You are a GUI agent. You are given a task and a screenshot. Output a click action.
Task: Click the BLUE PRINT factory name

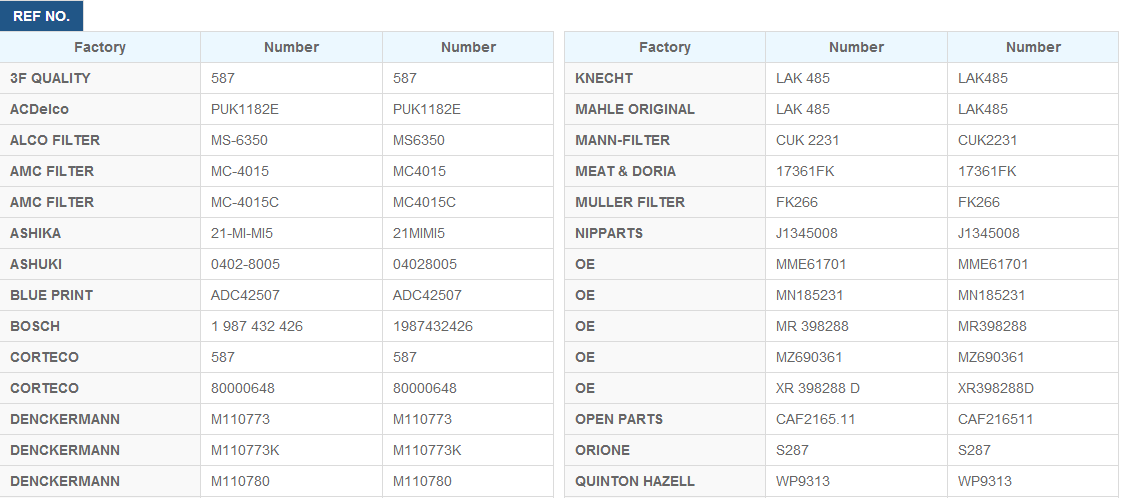(51, 295)
